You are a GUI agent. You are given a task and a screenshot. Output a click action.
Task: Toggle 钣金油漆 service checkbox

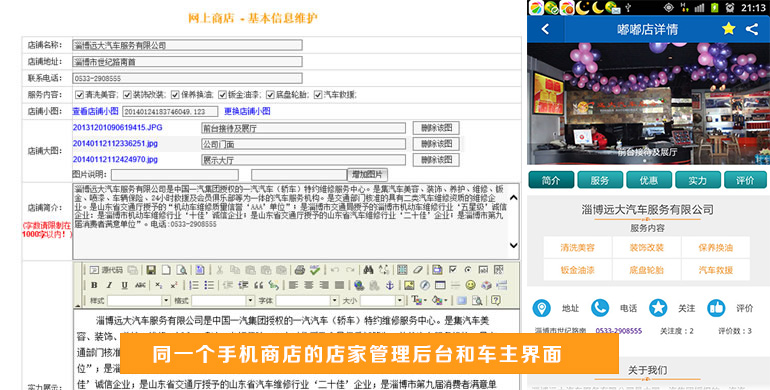tap(223, 94)
